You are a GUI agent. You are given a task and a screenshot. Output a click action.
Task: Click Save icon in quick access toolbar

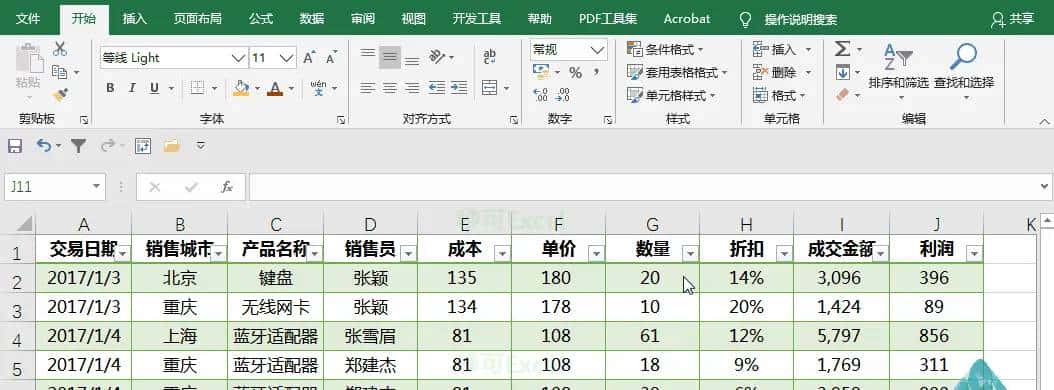15,145
